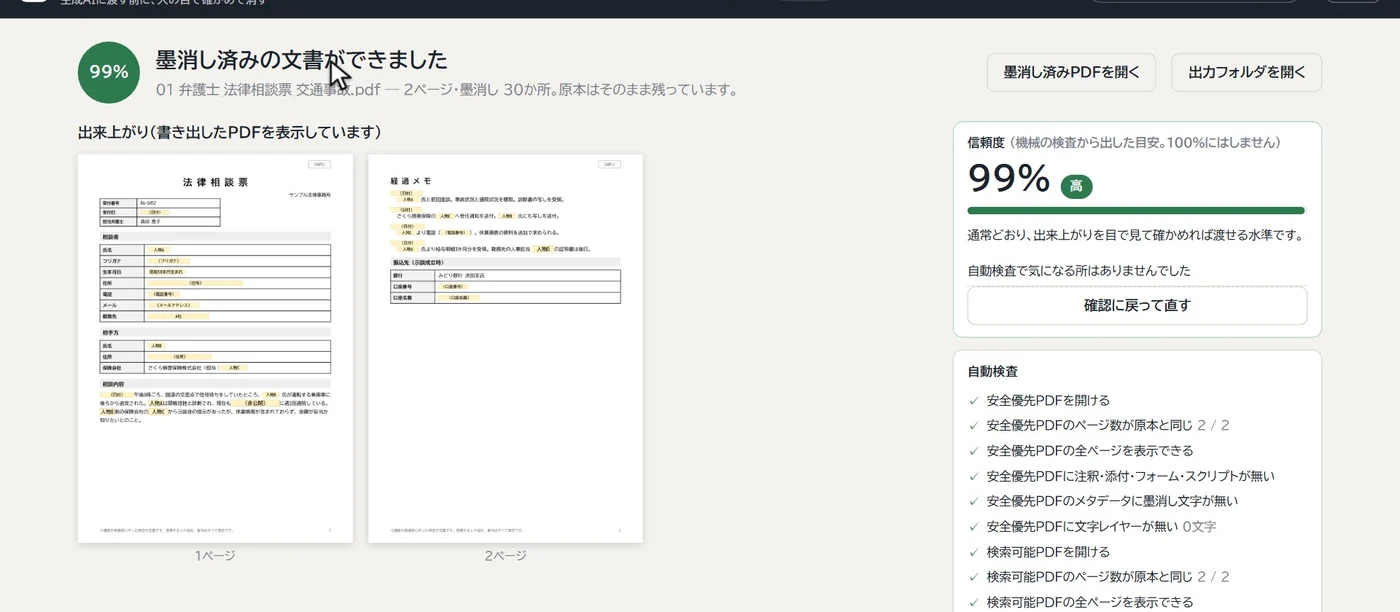Click the check mark beside 文字レイヤーが無い

click(x=974, y=526)
